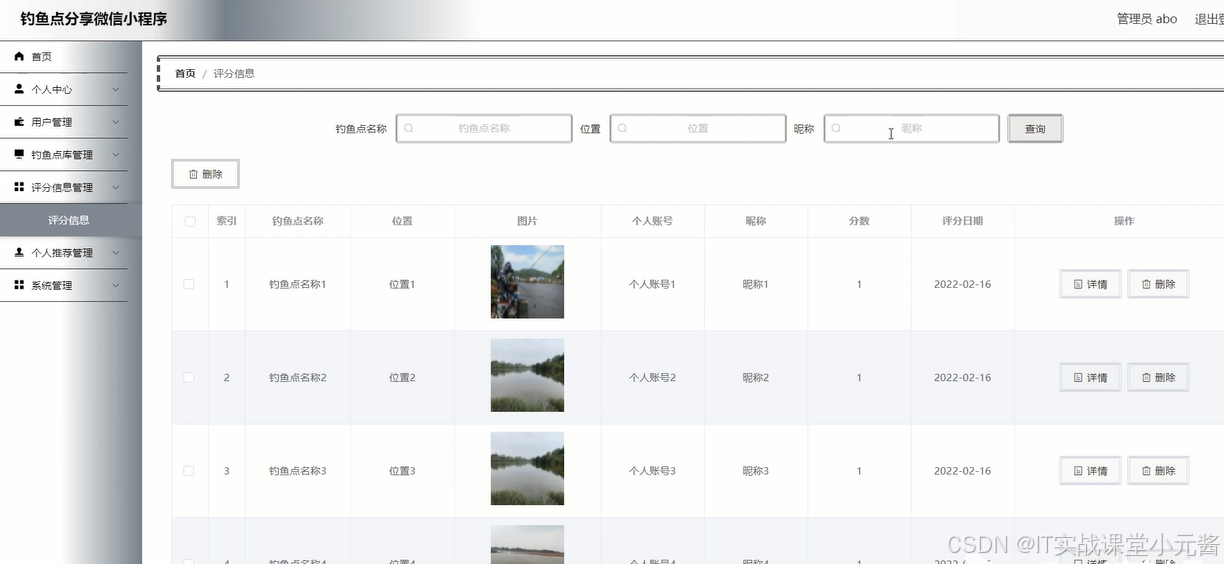Click the person icon beside 个人中心
The width and height of the screenshot is (1224, 564).
pos(19,89)
